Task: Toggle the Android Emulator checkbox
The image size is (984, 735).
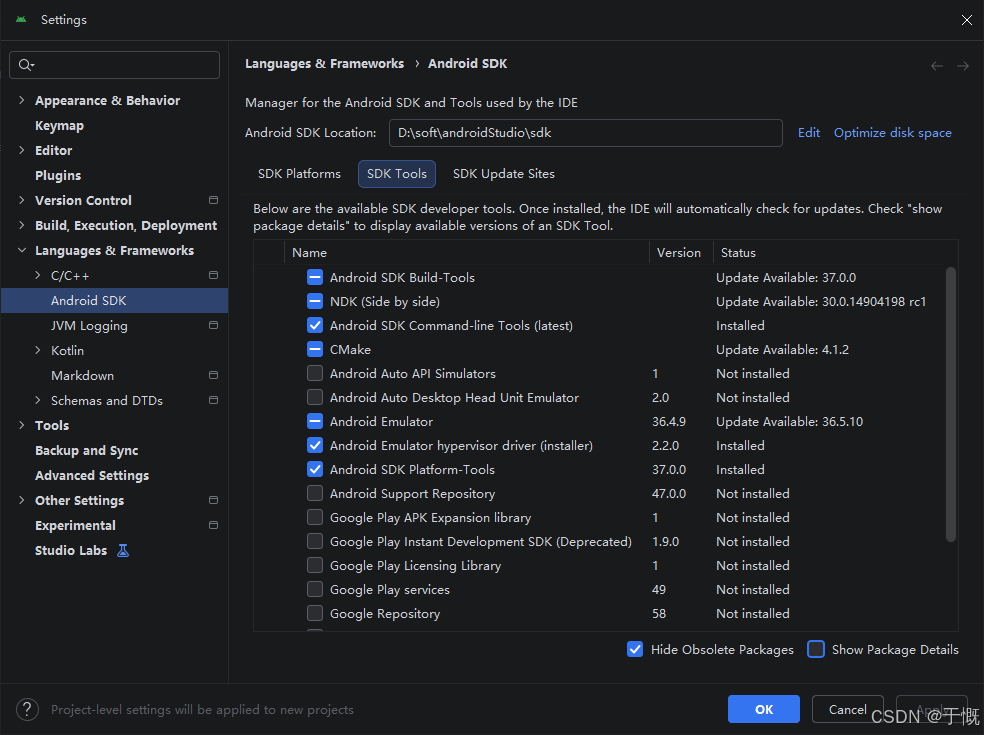Action: 315,421
